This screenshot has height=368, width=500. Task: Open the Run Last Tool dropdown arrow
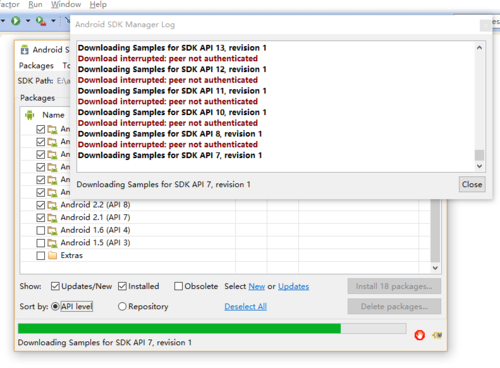[53, 21]
